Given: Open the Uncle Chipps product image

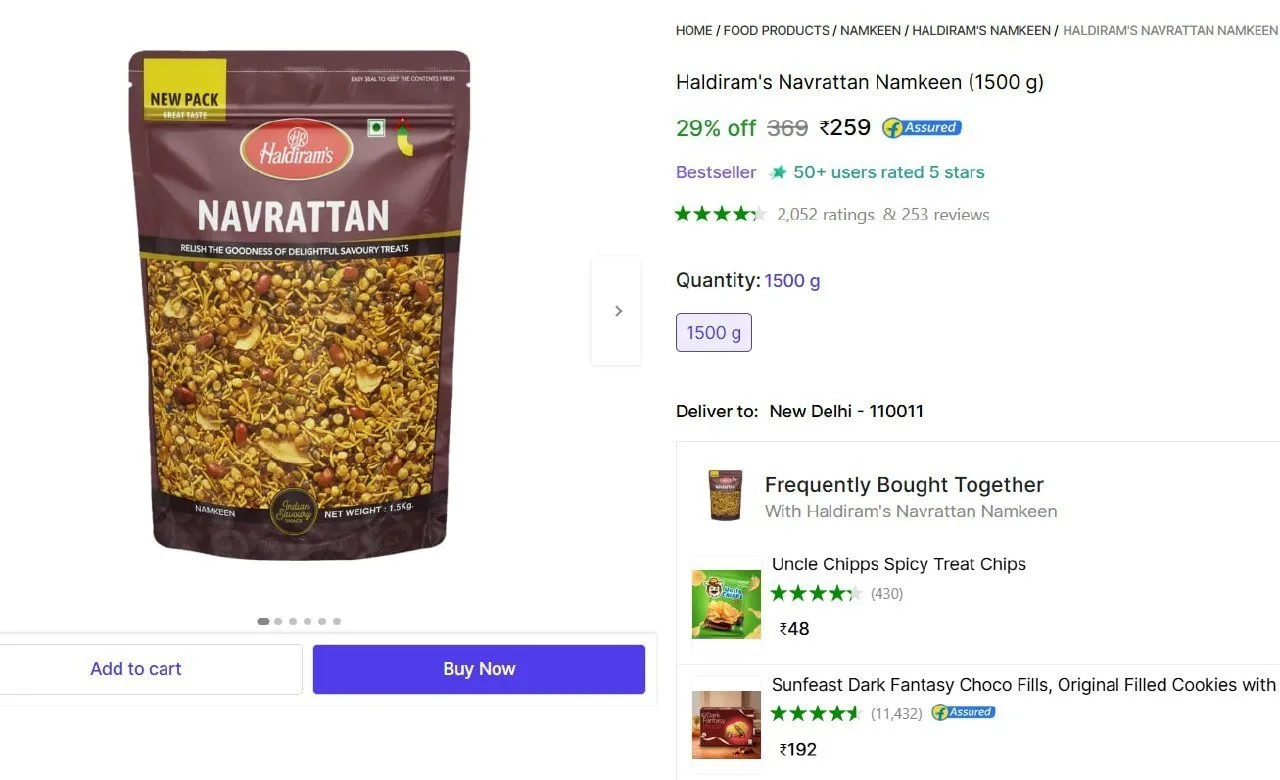Looking at the screenshot, I should [726, 605].
